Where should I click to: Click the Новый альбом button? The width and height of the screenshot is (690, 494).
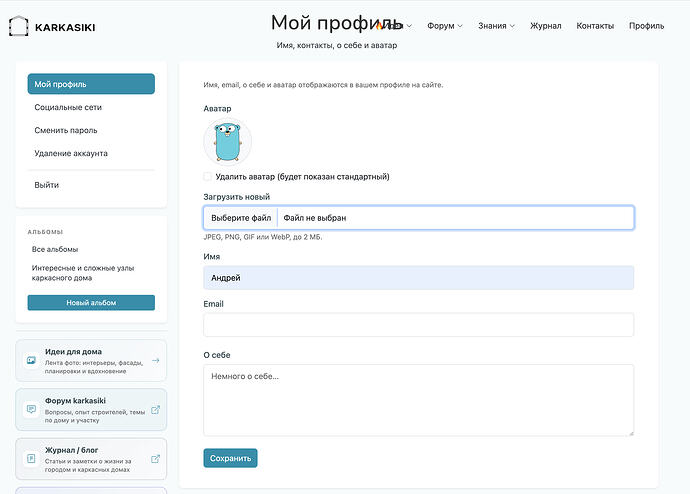tap(91, 303)
